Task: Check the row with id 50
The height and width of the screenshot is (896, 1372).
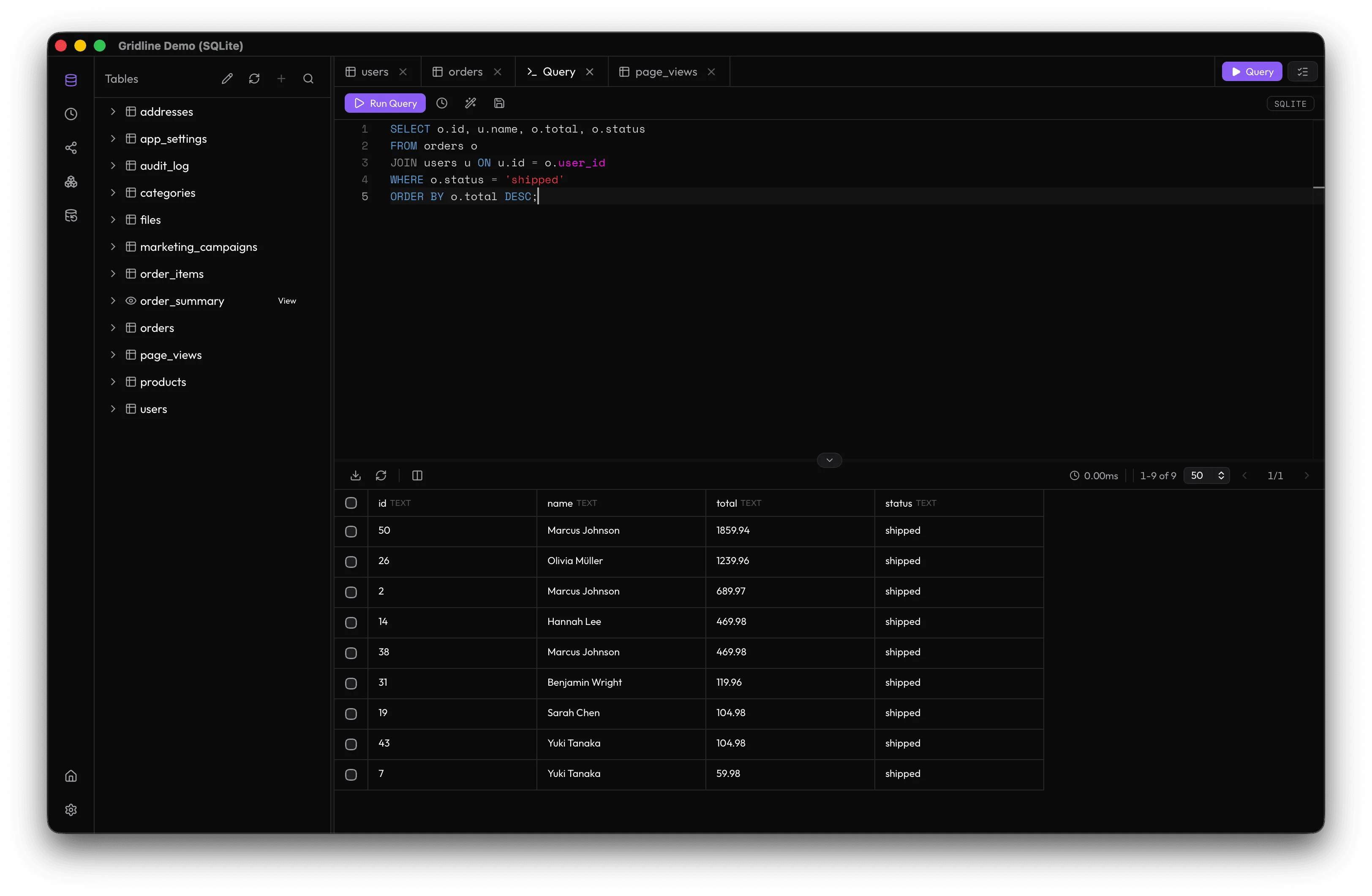Action: click(x=351, y=531)
